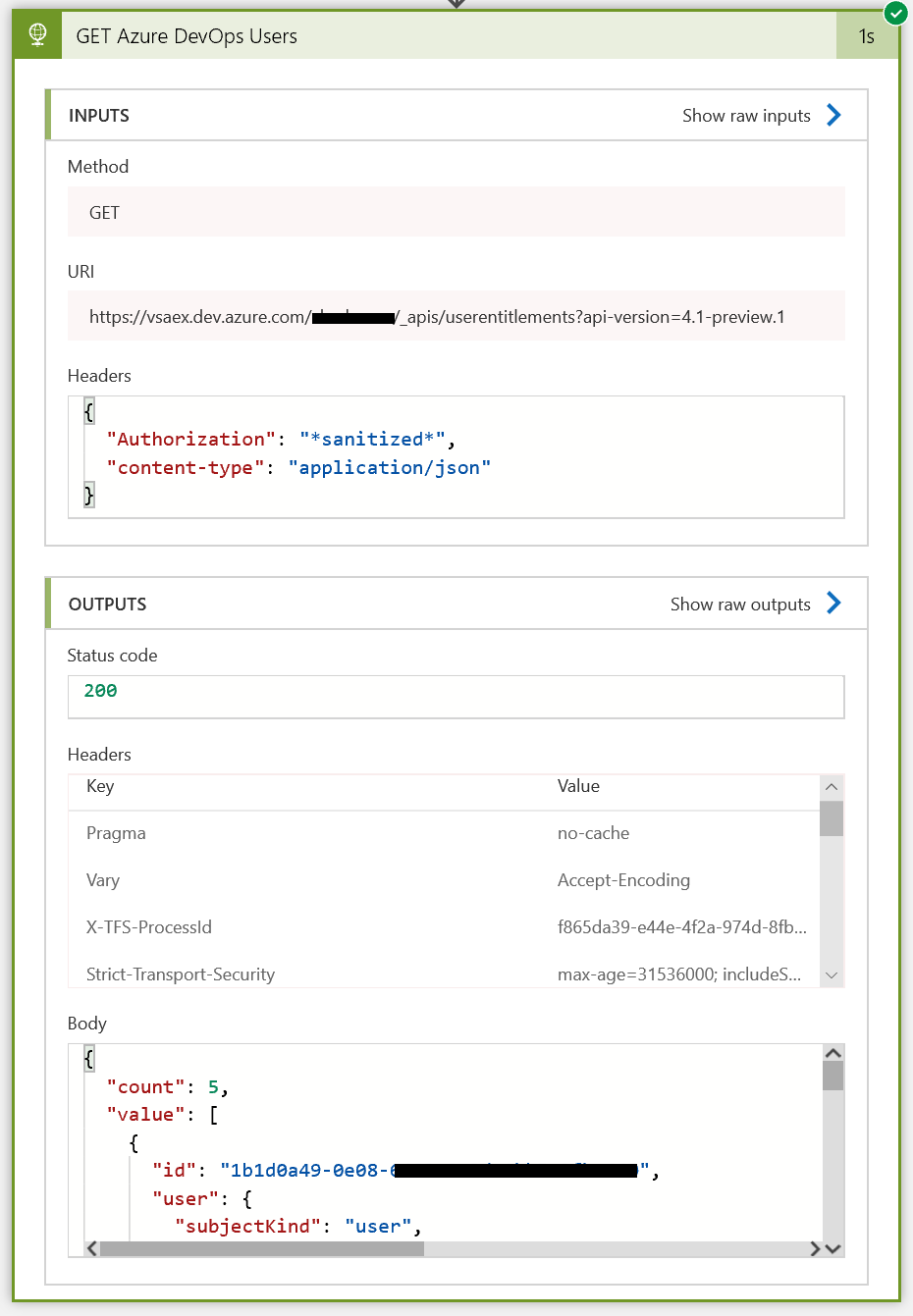
Task: Select the Strict-Transport-Security header row
Action: pos(444,974)
